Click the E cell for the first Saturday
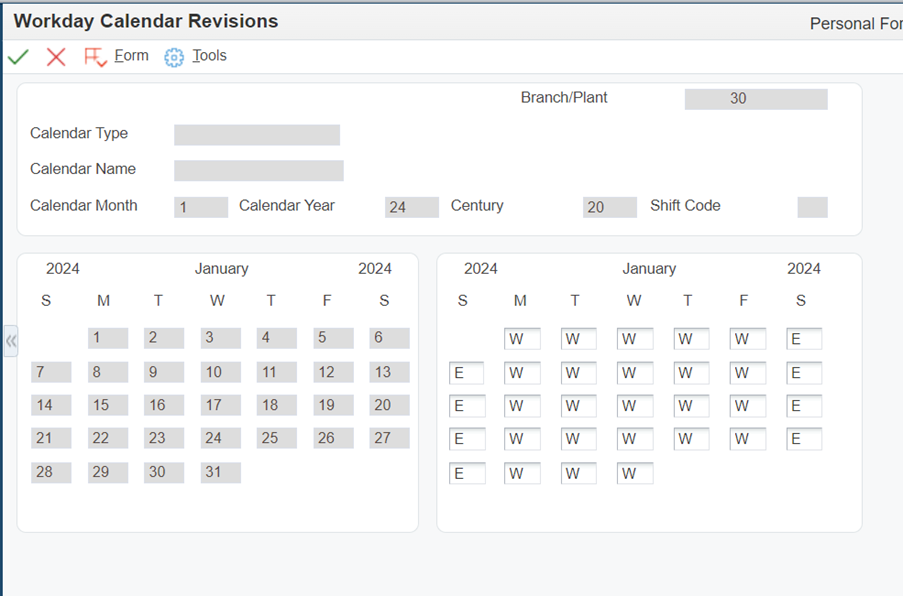Viewport: 903px width, 596px height. [804, 338]
